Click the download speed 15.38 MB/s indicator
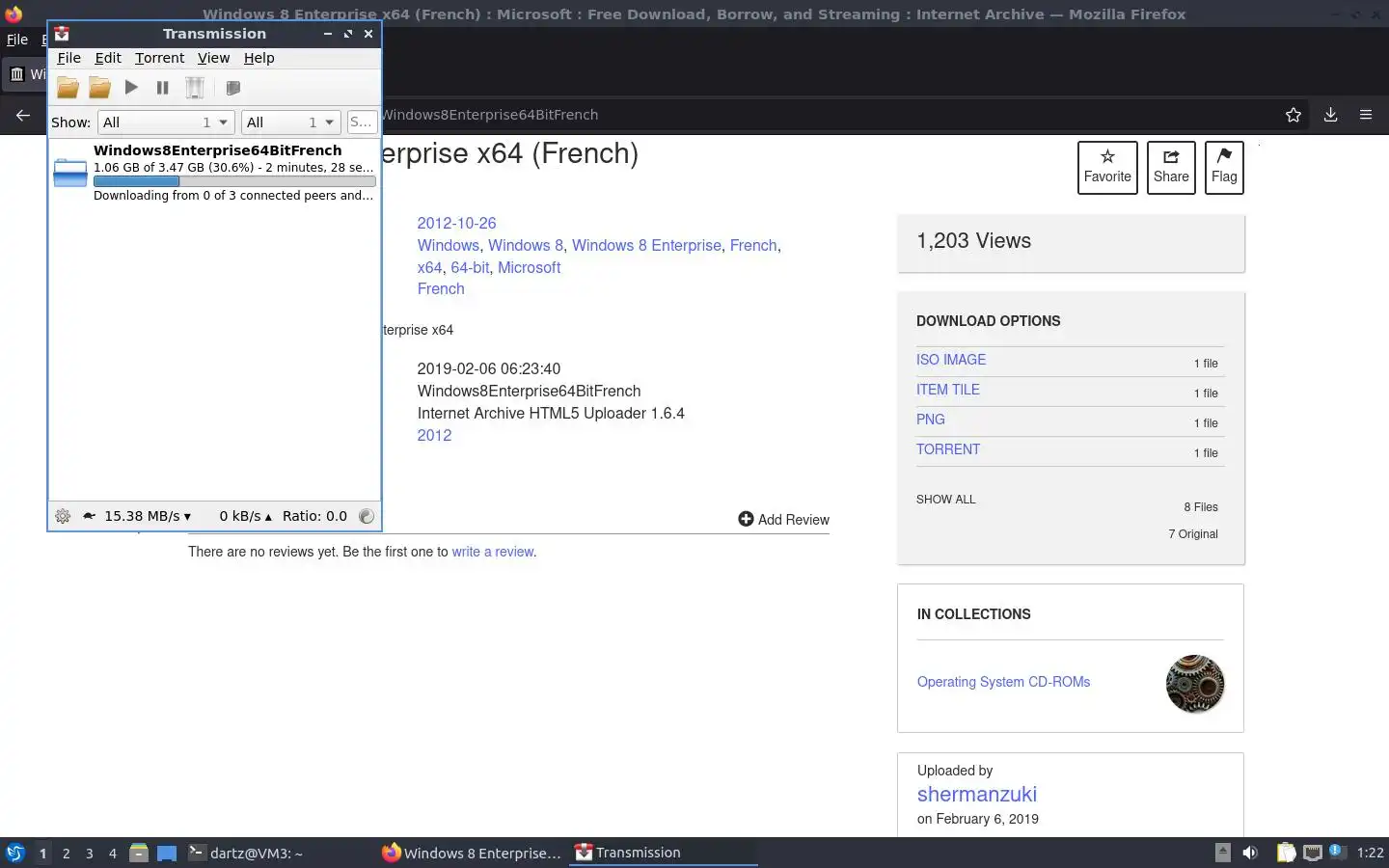This screenshot has width=1389, height=868. tap(148, 516)
